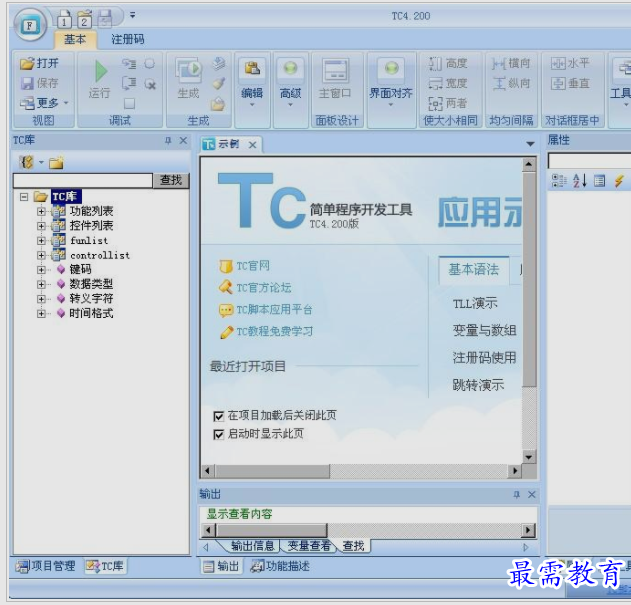Click the output panel horizontal scrollbar thumb

coord(272,530)
